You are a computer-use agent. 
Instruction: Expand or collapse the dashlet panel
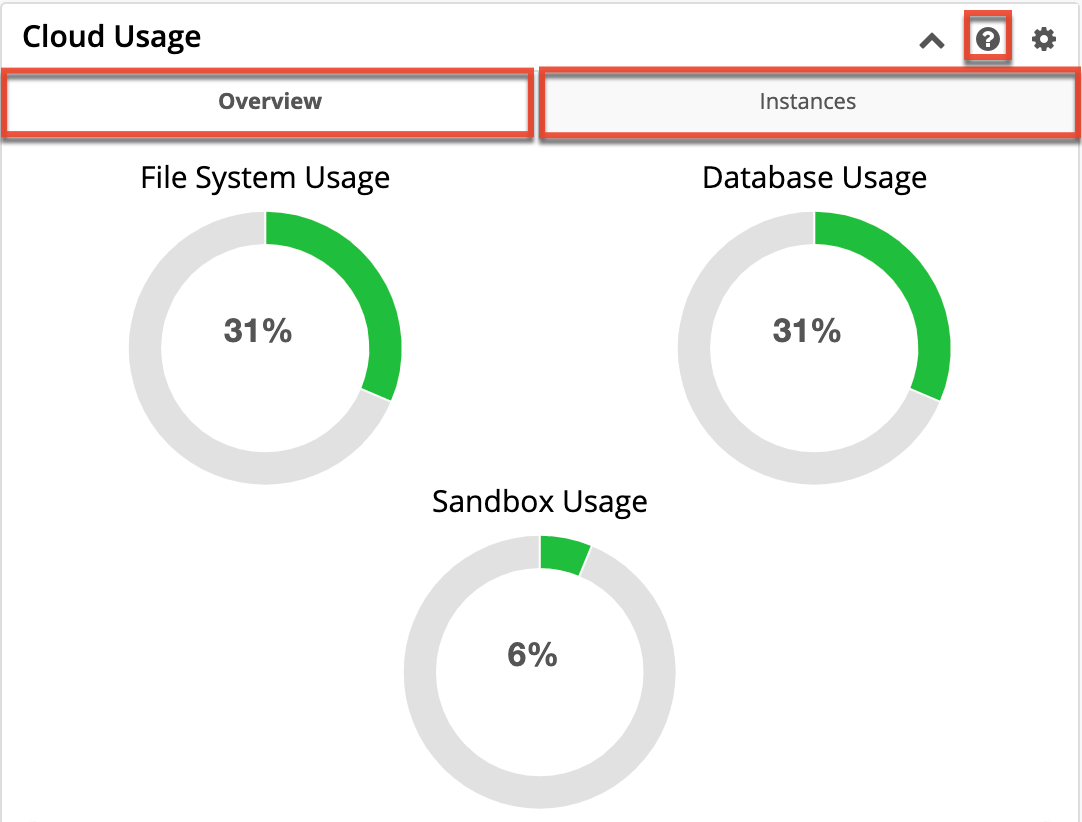932,42
